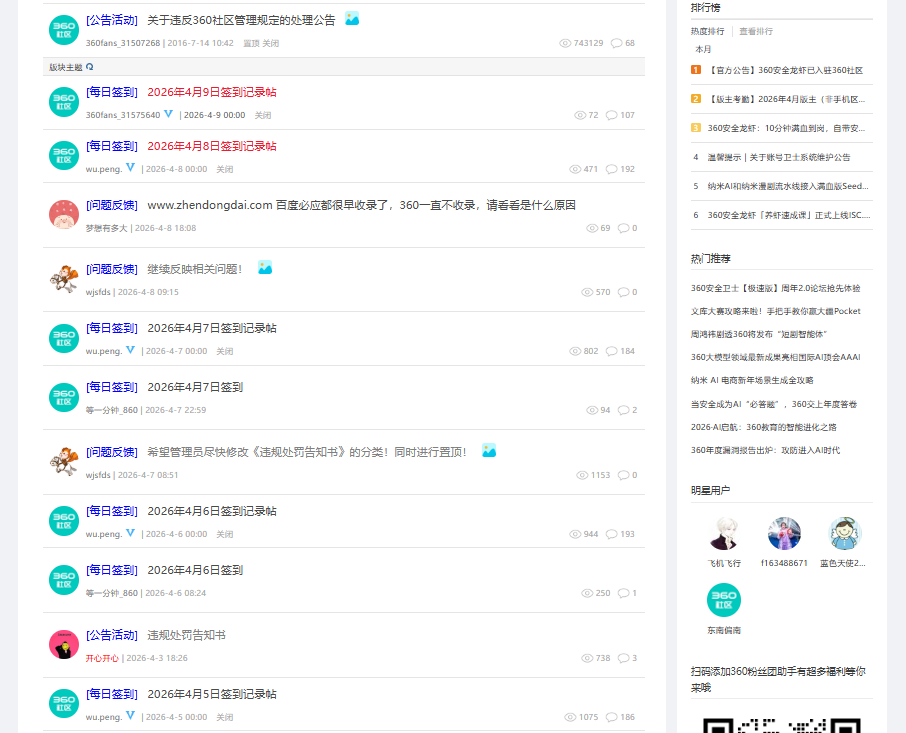
Task: Click the reply bubble icon showing 192
Action: pos(611,169)
